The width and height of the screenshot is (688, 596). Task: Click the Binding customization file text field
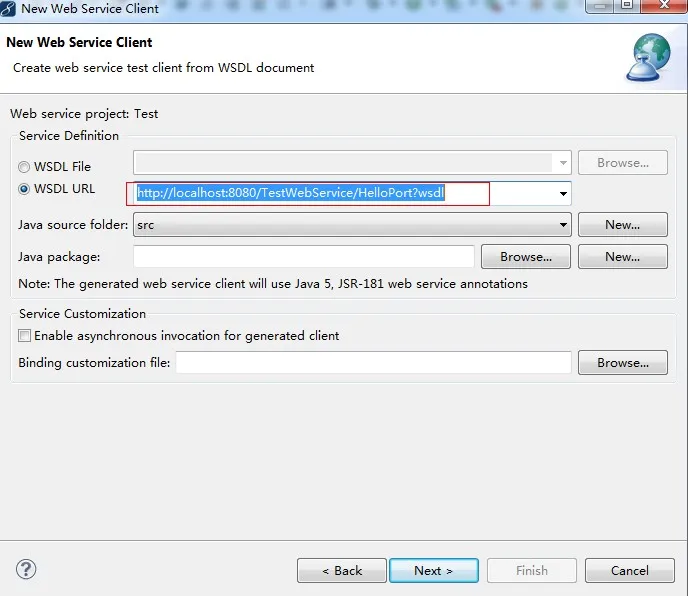coord(373,363)
